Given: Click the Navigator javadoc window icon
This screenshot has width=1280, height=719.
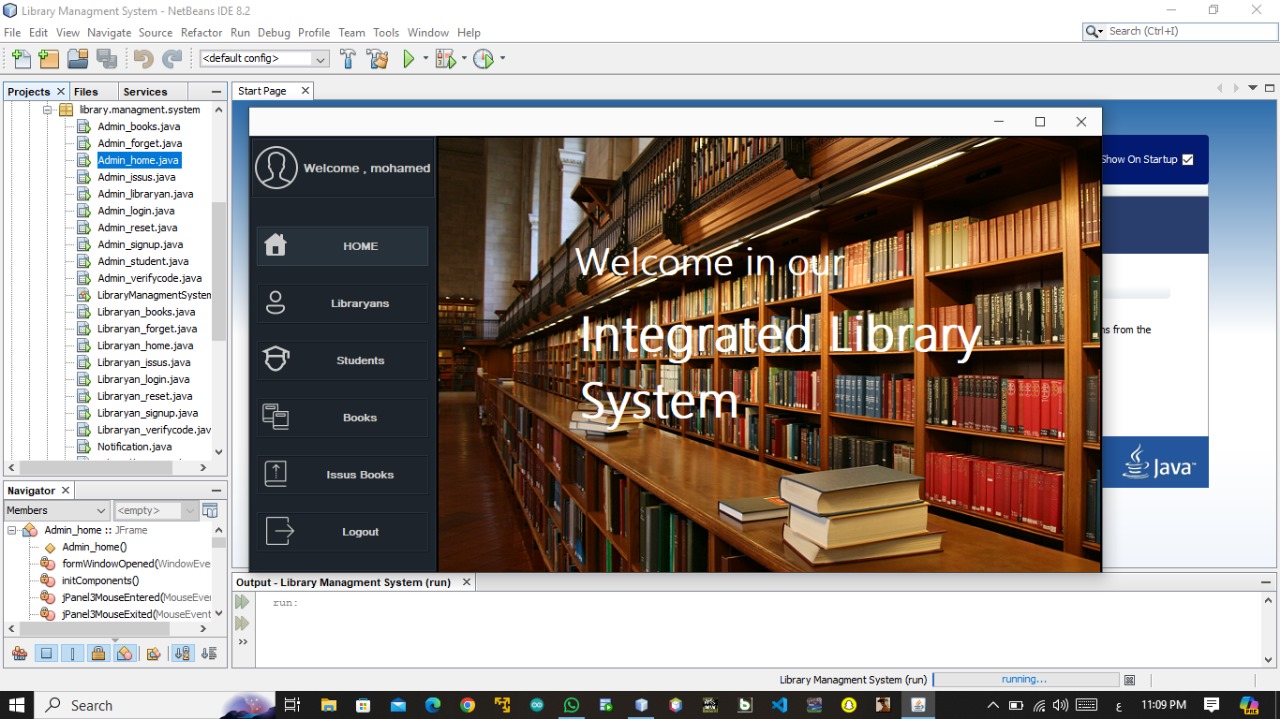Looking at the screenshot, I should [x=210, y=510].
